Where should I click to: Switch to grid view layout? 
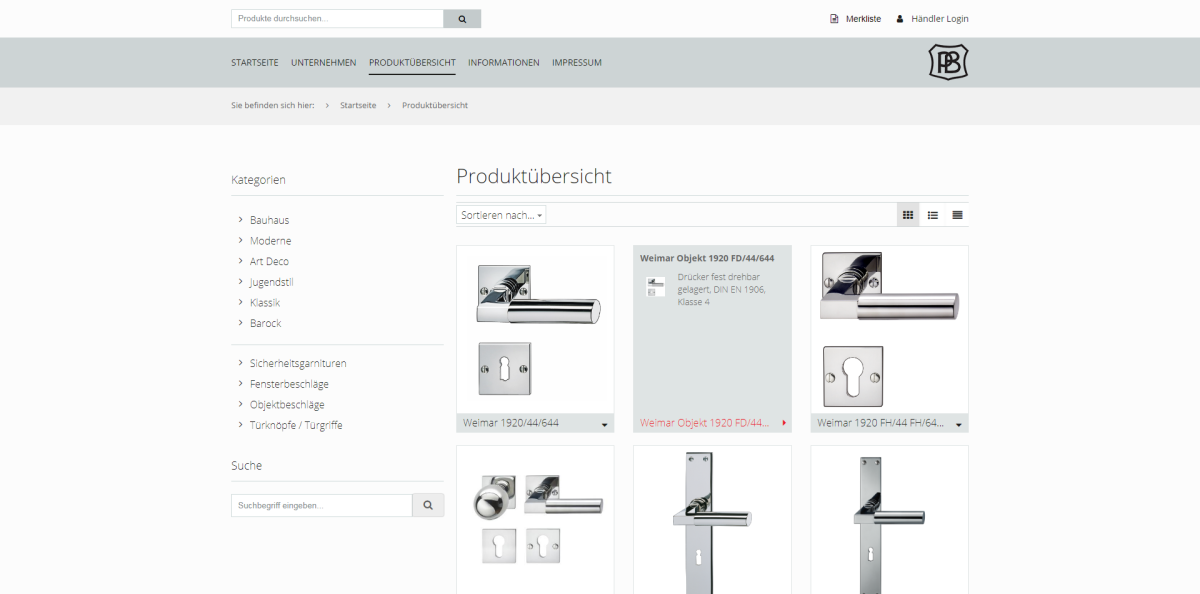pos(908,215)
